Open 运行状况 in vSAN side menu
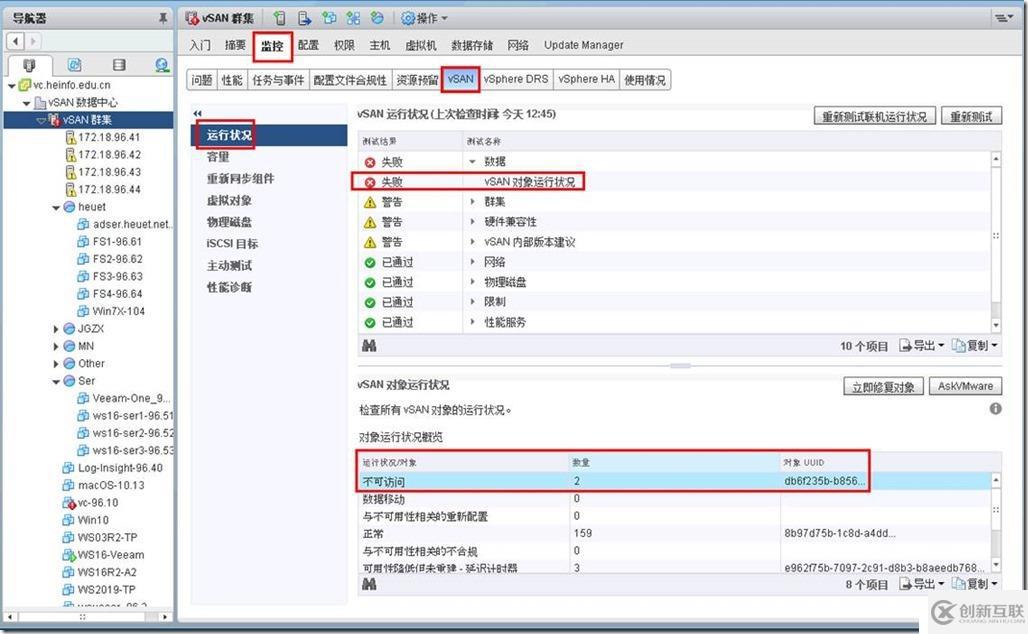Screen dimensions: 1028x634 tap(269, 135)
